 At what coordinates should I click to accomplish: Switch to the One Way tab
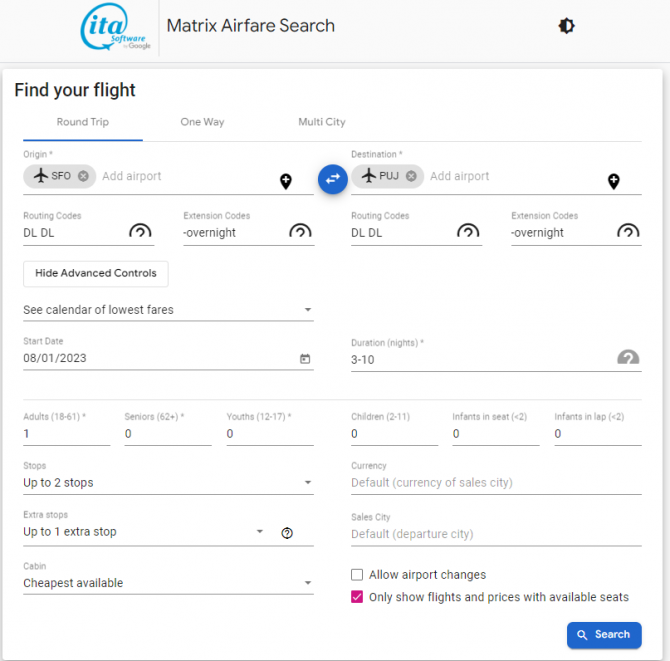pyautogui.click(x=202, y=122)
